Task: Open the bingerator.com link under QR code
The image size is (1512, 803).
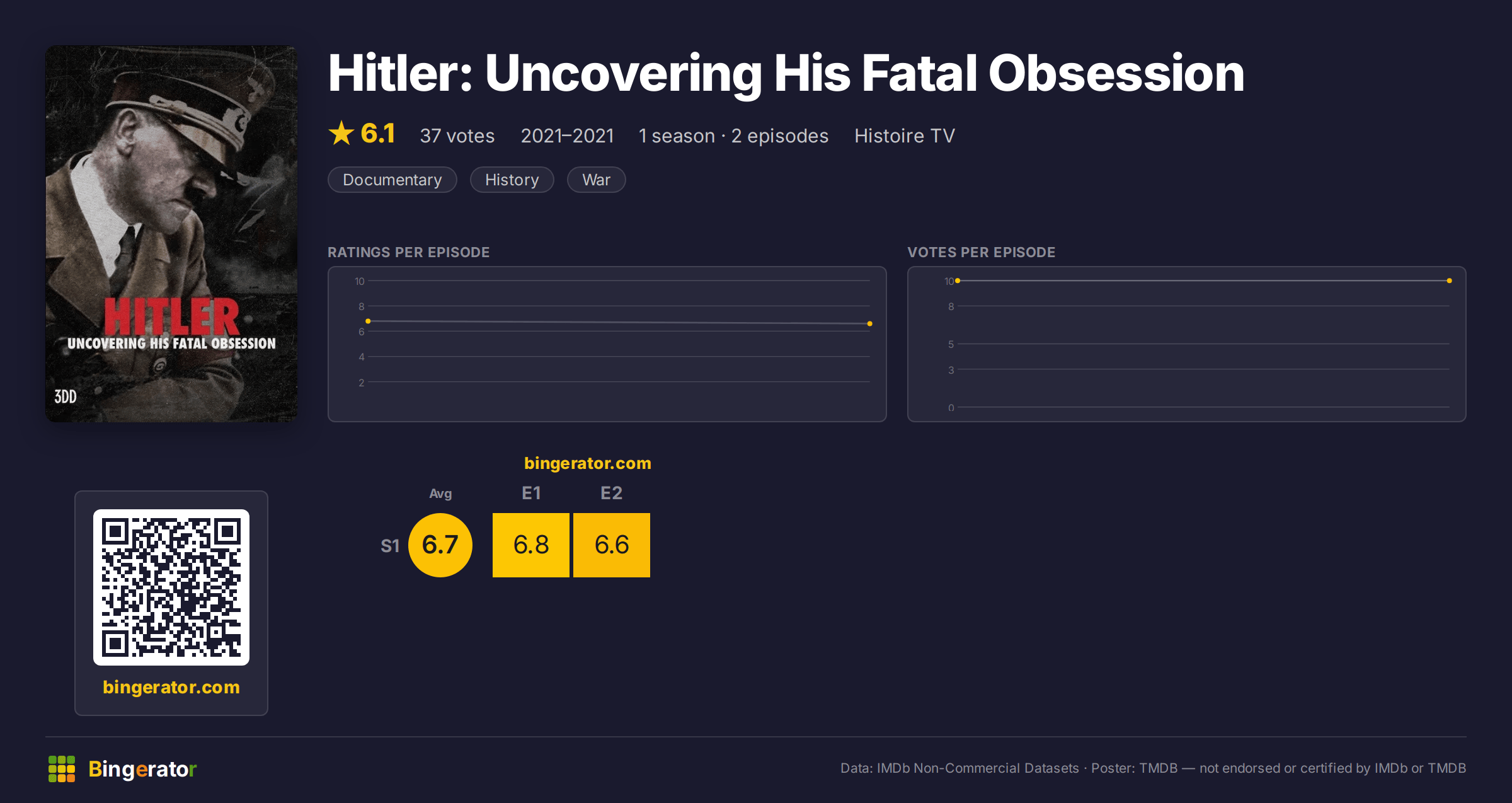Action: click(x=171, y=687)
